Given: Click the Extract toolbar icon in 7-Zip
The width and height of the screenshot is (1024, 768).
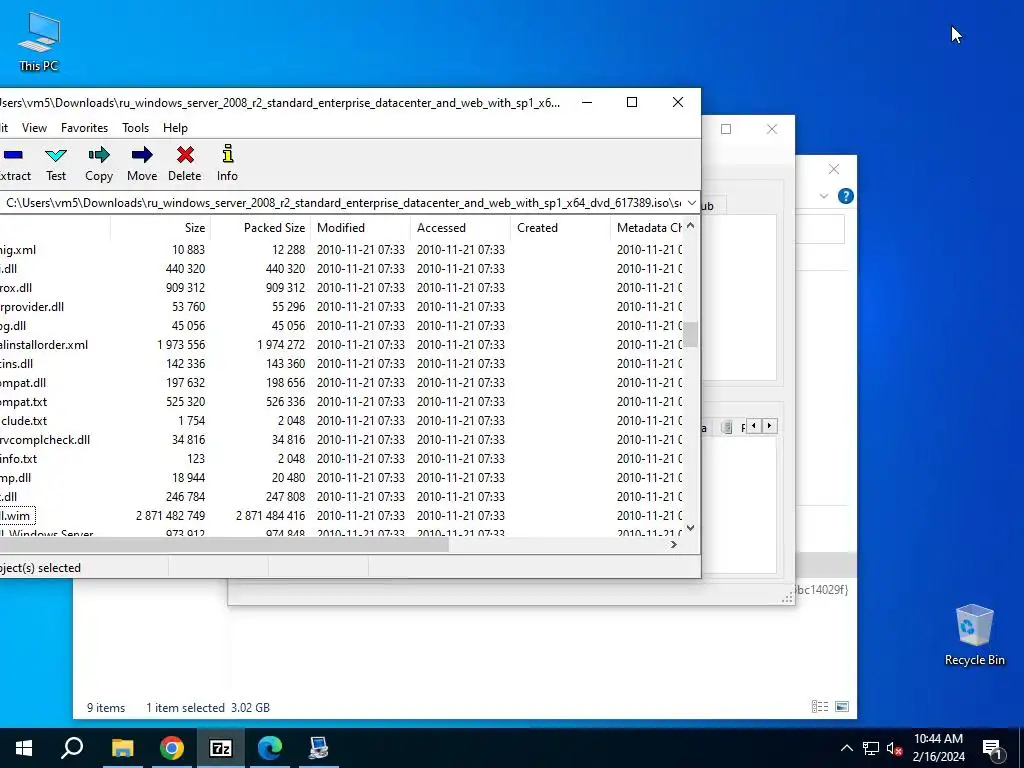Looking at the screenshot, I should [x=13, y=163].
